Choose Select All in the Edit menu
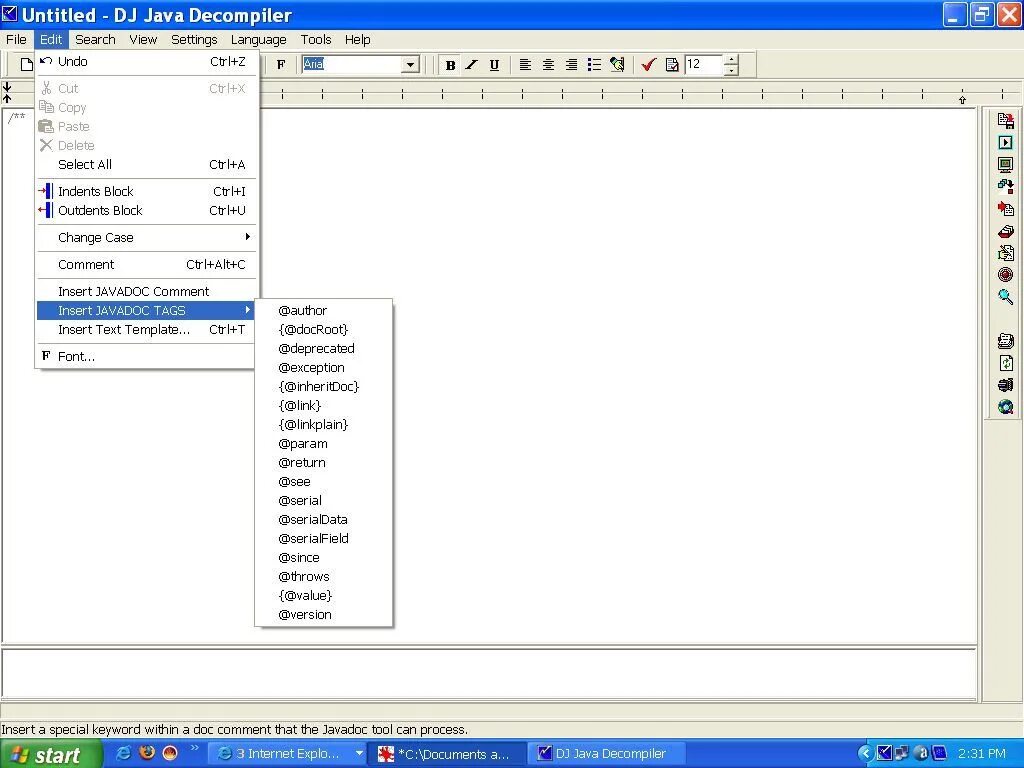1024x768 pixels. coord(146,165)
